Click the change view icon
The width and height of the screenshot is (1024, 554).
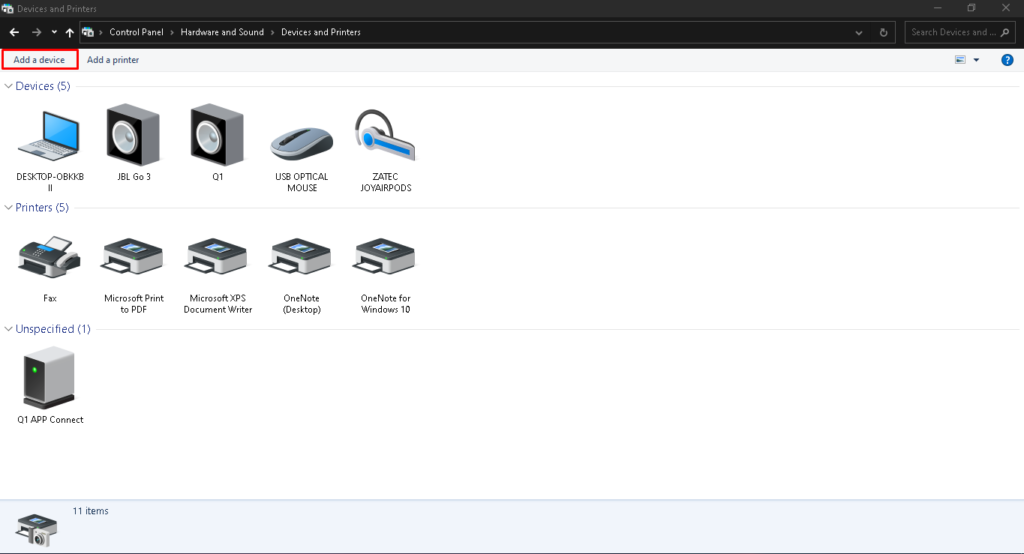point(960,60)
